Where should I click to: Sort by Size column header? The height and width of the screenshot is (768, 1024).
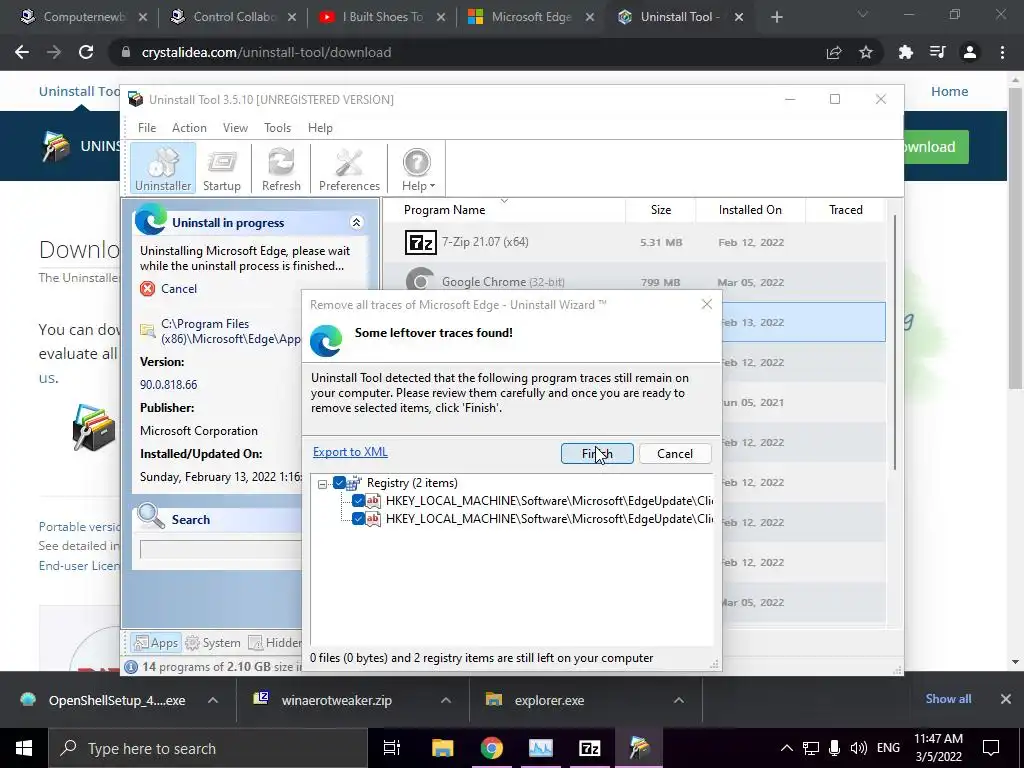pyautogui.click(x=660, y=210)
